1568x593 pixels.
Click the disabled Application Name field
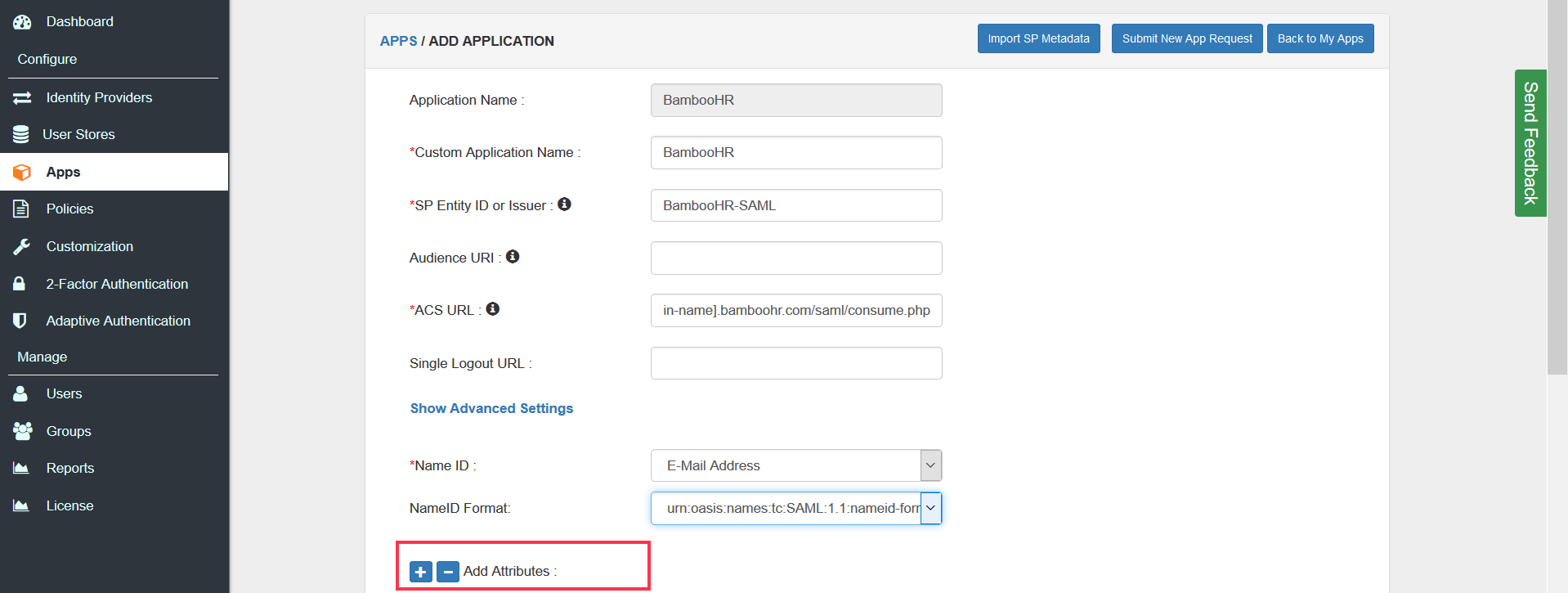click(x=796, y=100)
